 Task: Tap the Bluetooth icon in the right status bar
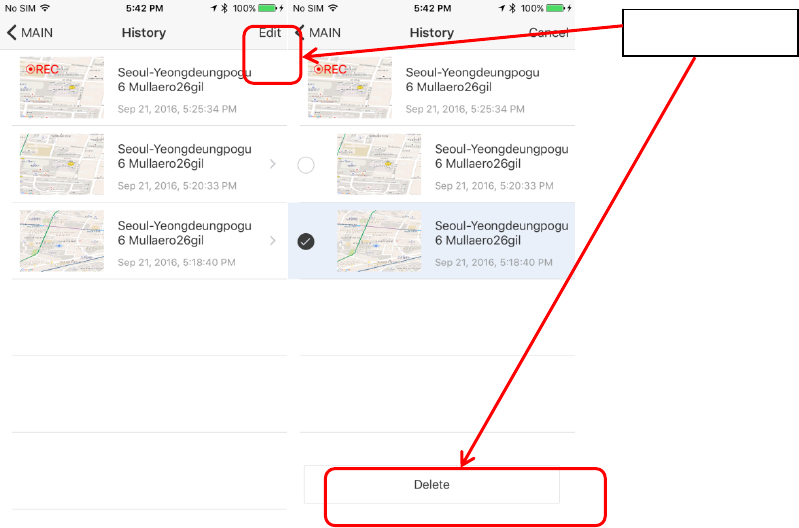tap(512, 8)
